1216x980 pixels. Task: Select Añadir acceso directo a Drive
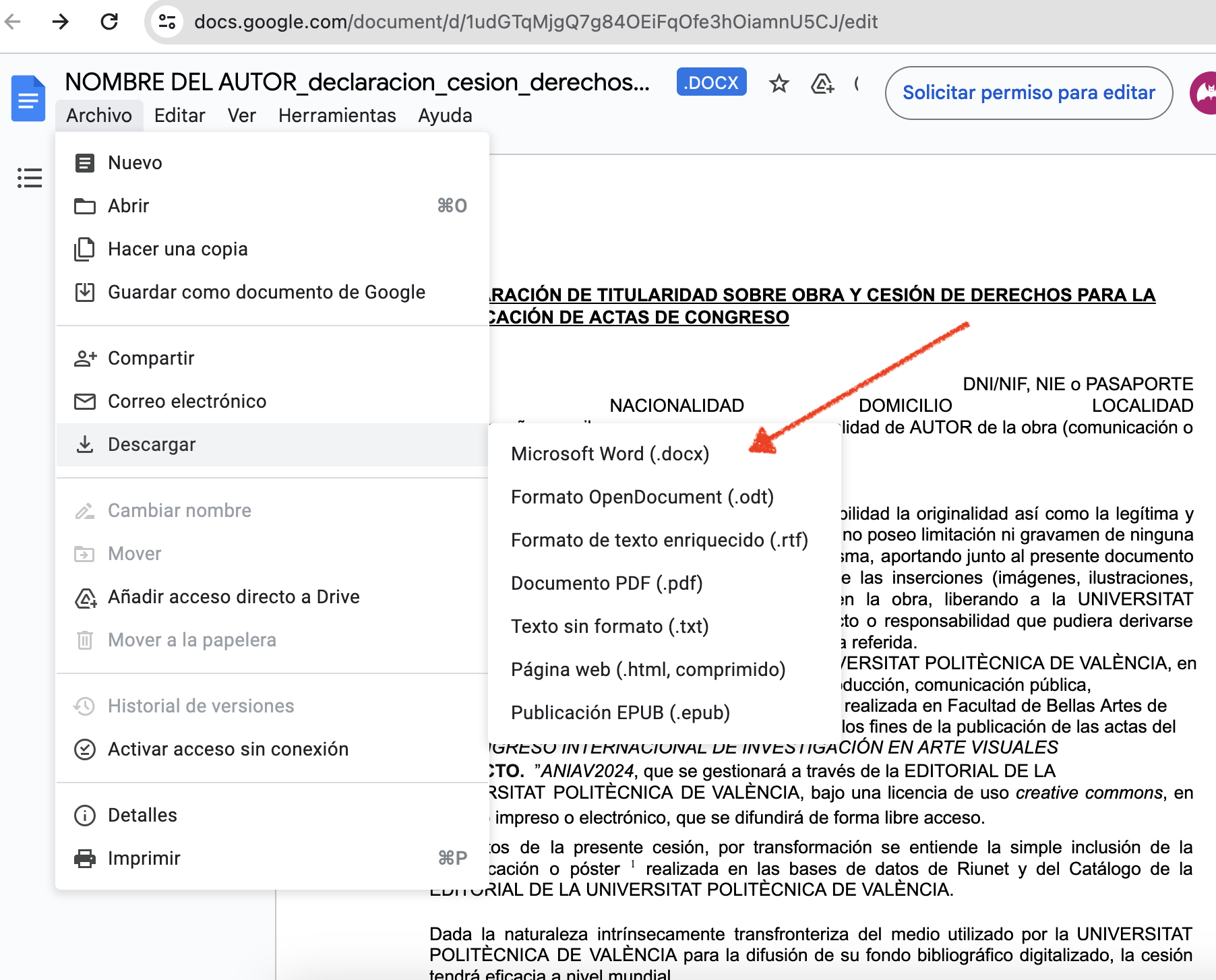pyautogui.click(x=272, y=597)
